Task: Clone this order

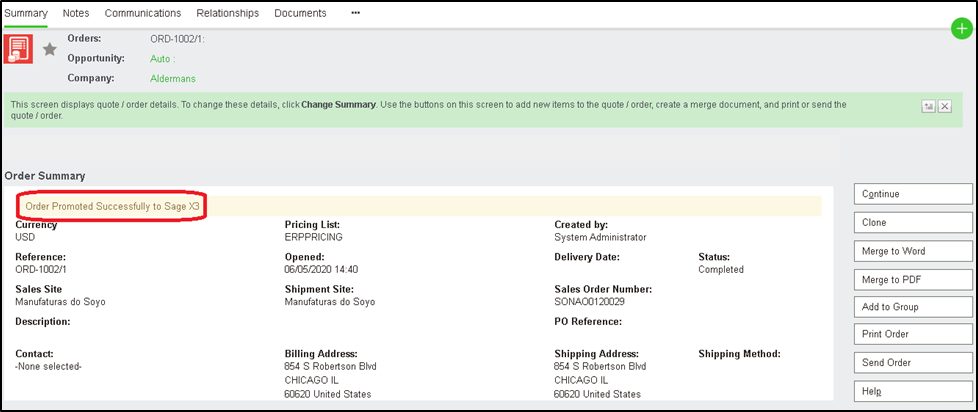Action: [912, 222]
